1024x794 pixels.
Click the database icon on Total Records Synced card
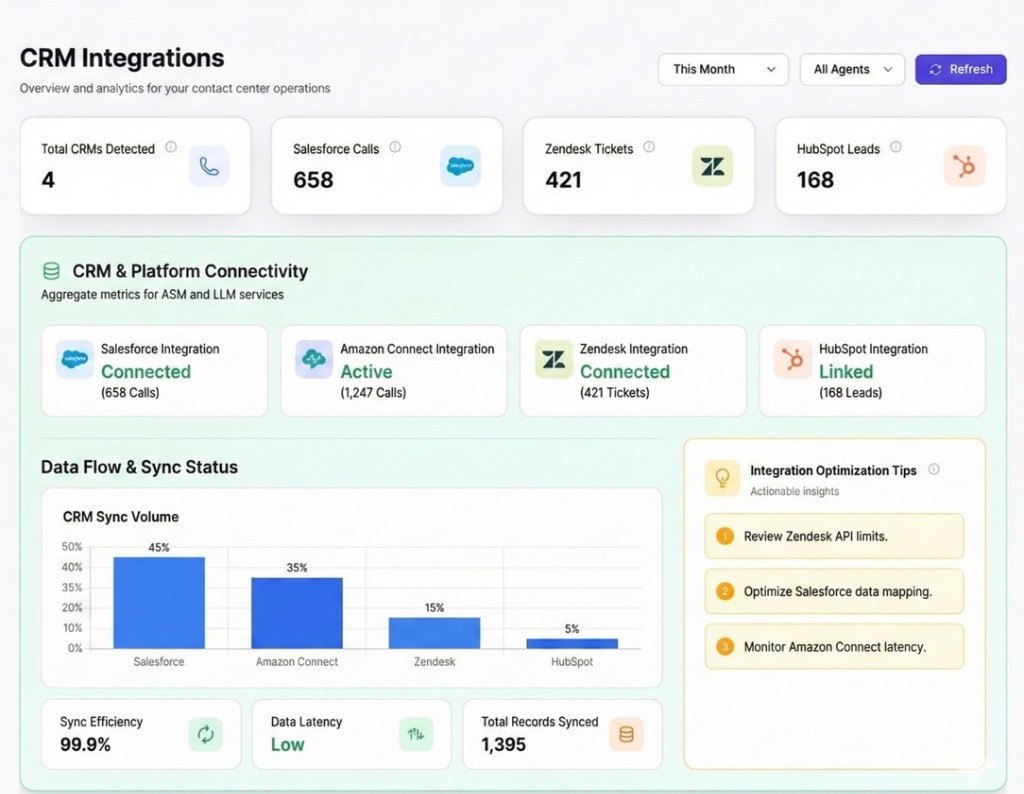point(625,734)
